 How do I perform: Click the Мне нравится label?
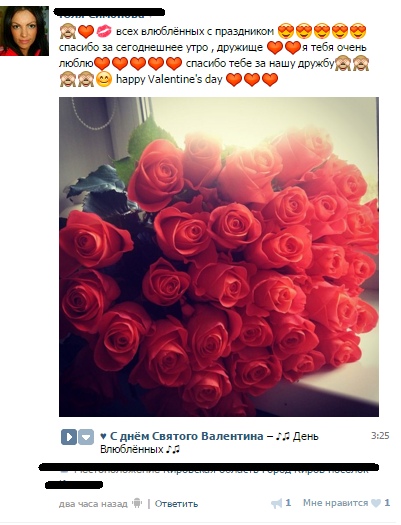click(x=335, y=503)
